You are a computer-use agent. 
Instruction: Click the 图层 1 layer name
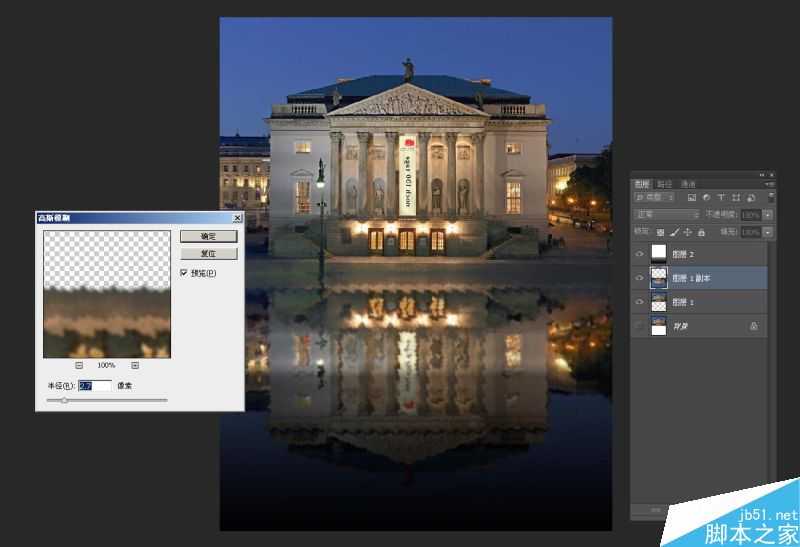[x=683, y=302]
